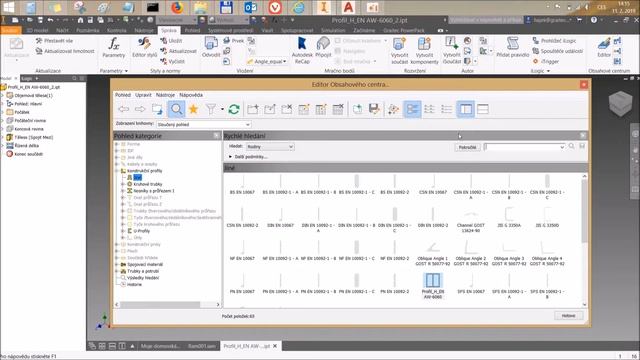The height and width of the screenshot is (360, 640).
Task: Click the Windows Start button
Action: [8, 7]
